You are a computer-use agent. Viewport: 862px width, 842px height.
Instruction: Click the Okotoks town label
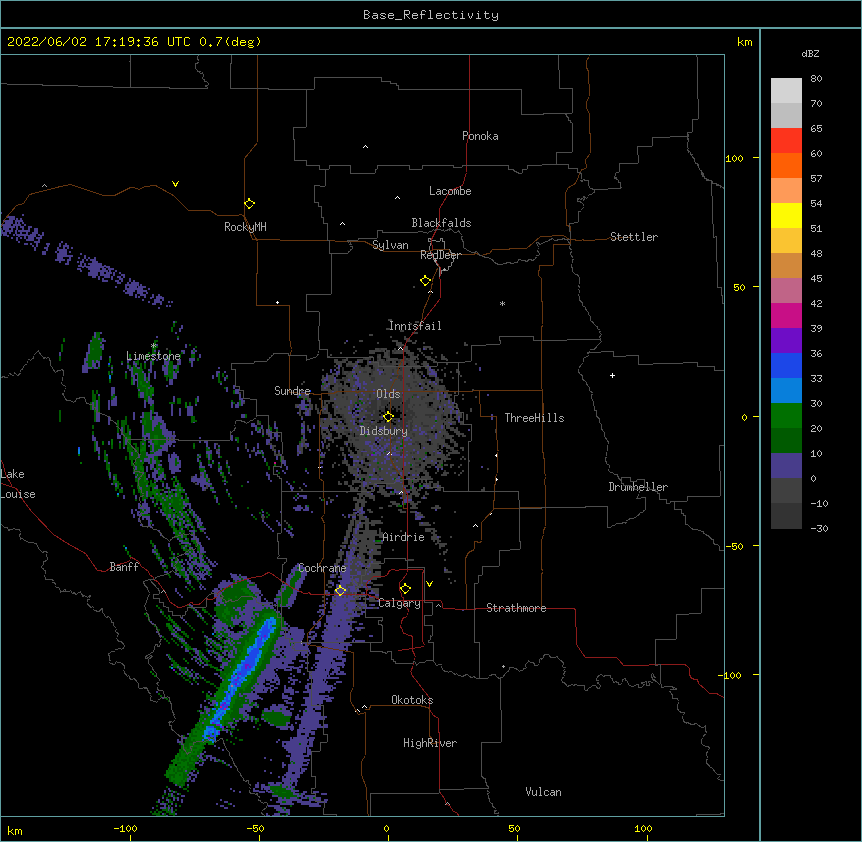(x=412, y=700)
